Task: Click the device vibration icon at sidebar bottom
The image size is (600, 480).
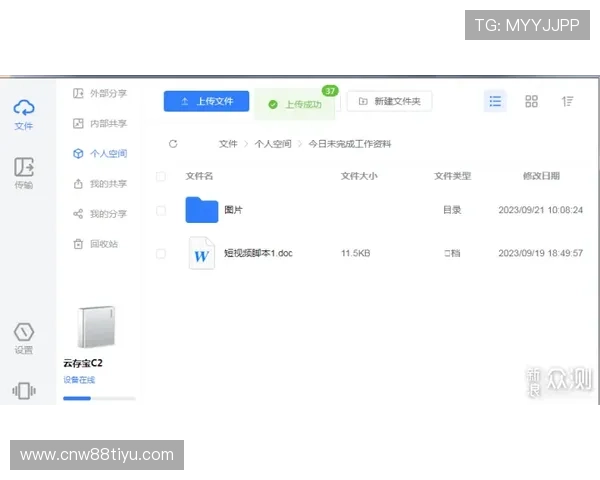Action: [24, 391]
